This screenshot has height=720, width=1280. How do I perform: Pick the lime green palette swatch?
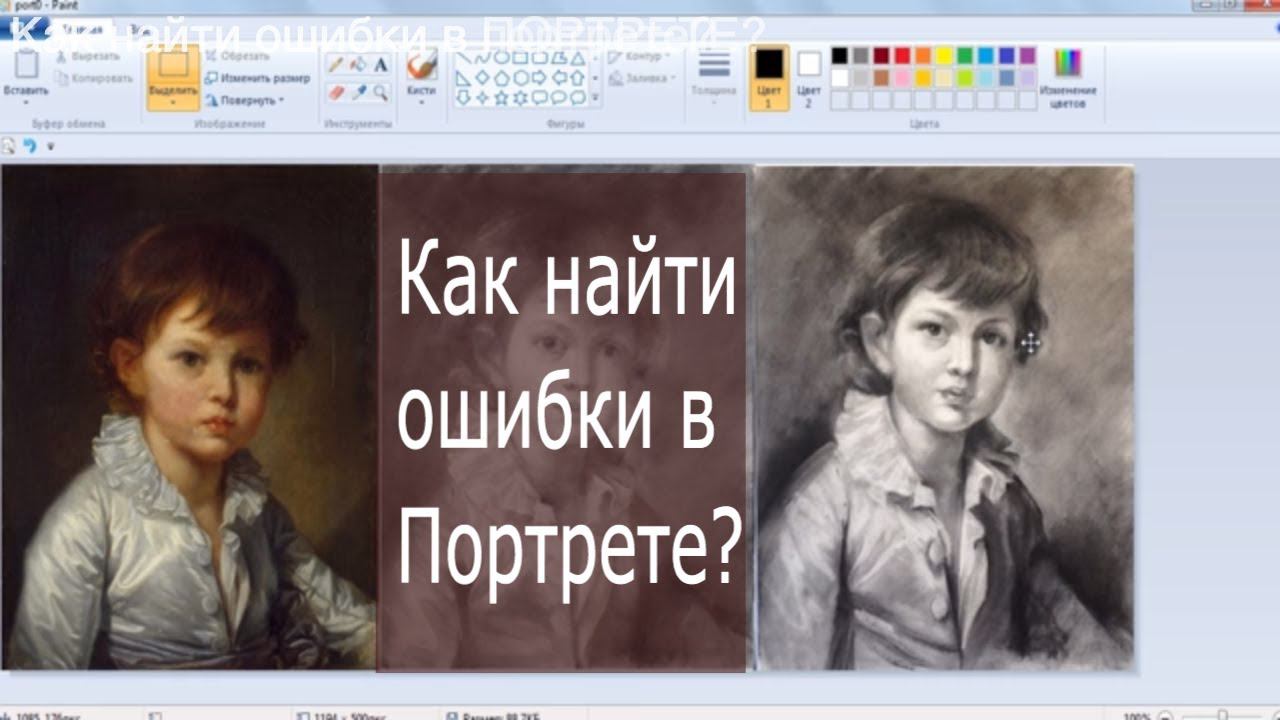(x=965, y=78)
